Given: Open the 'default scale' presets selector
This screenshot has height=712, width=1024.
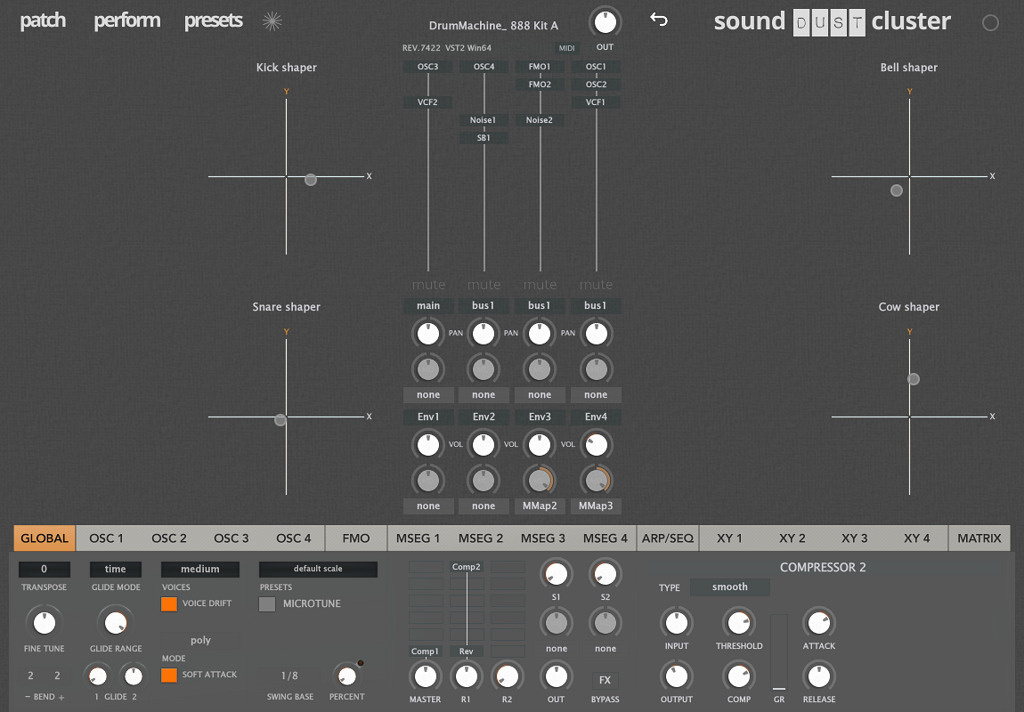Looking at the screenshot, I should [318, 569].
